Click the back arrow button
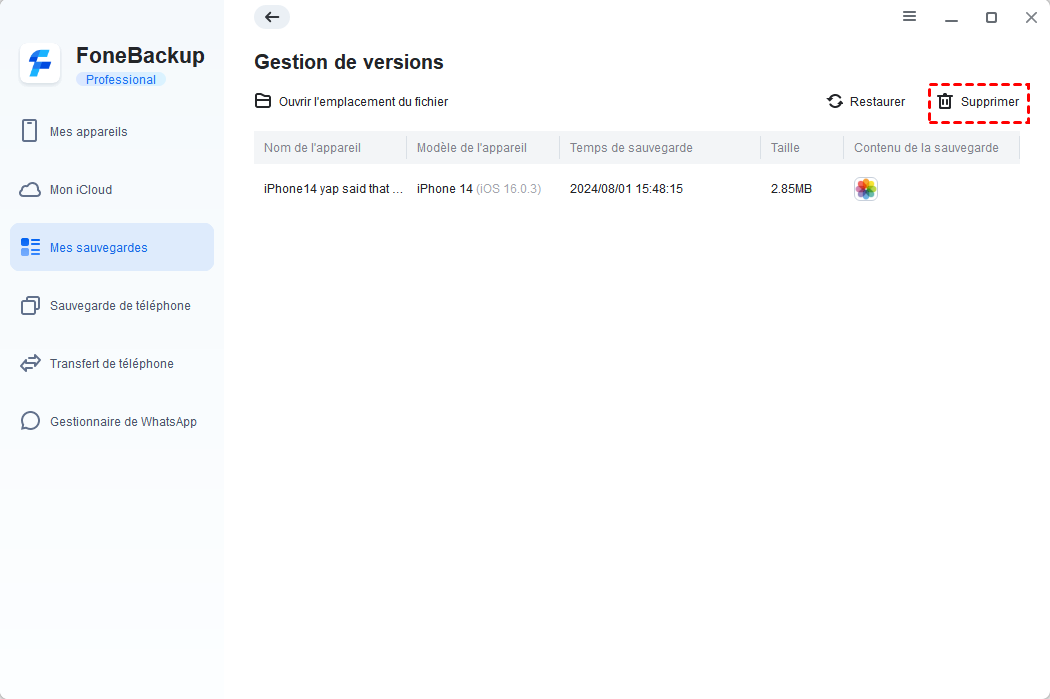 click(x=272, y=17)
